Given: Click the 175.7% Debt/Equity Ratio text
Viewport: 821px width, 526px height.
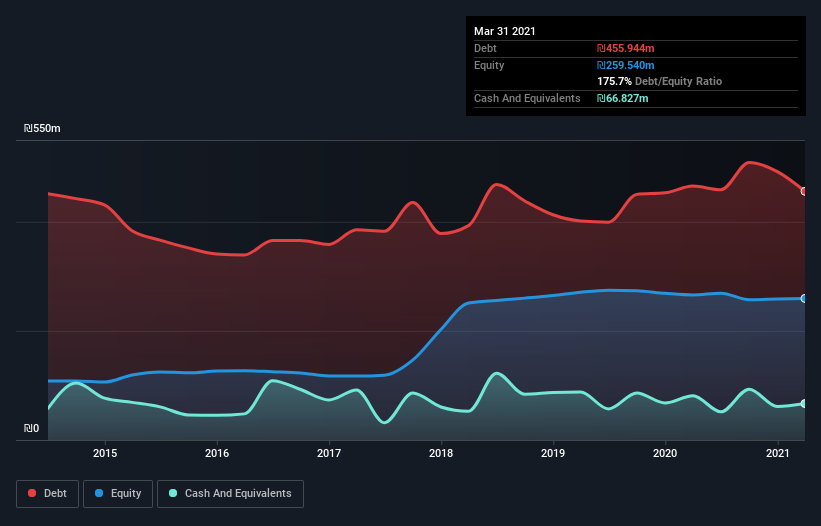Looking at the screenshot, I should [659, 82].
